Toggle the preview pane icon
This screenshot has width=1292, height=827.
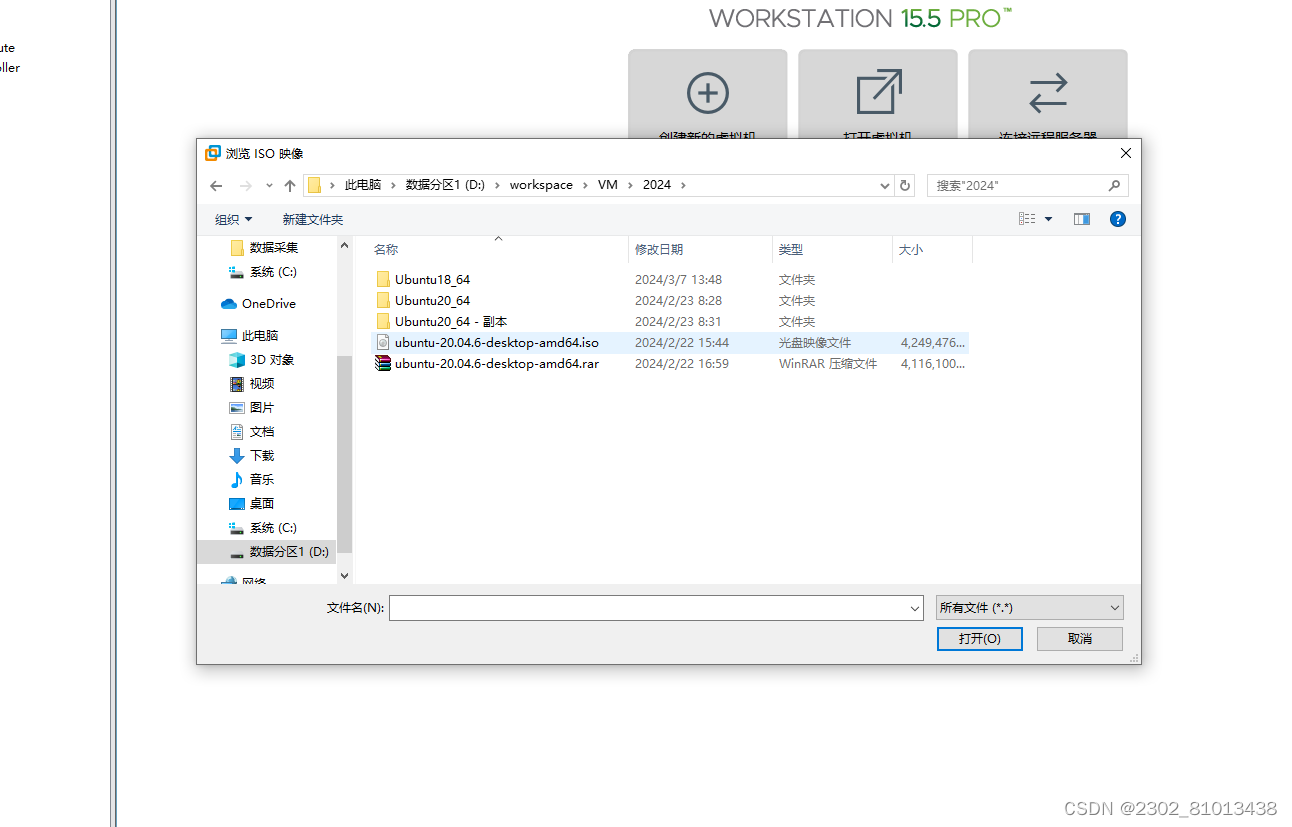point(1082,219)
